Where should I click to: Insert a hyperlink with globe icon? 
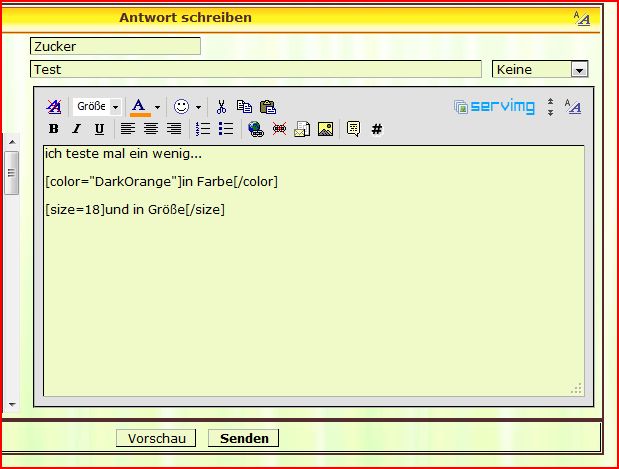pyautogui.click(x=255, y=129)
